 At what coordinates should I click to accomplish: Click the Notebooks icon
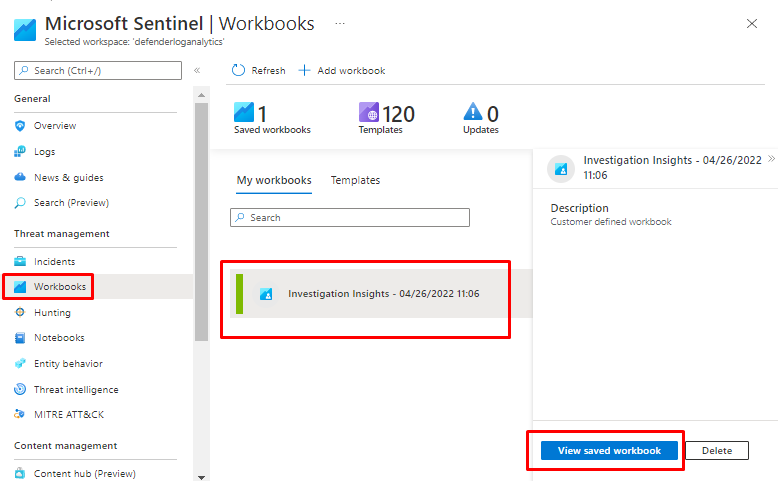(20, 338)
